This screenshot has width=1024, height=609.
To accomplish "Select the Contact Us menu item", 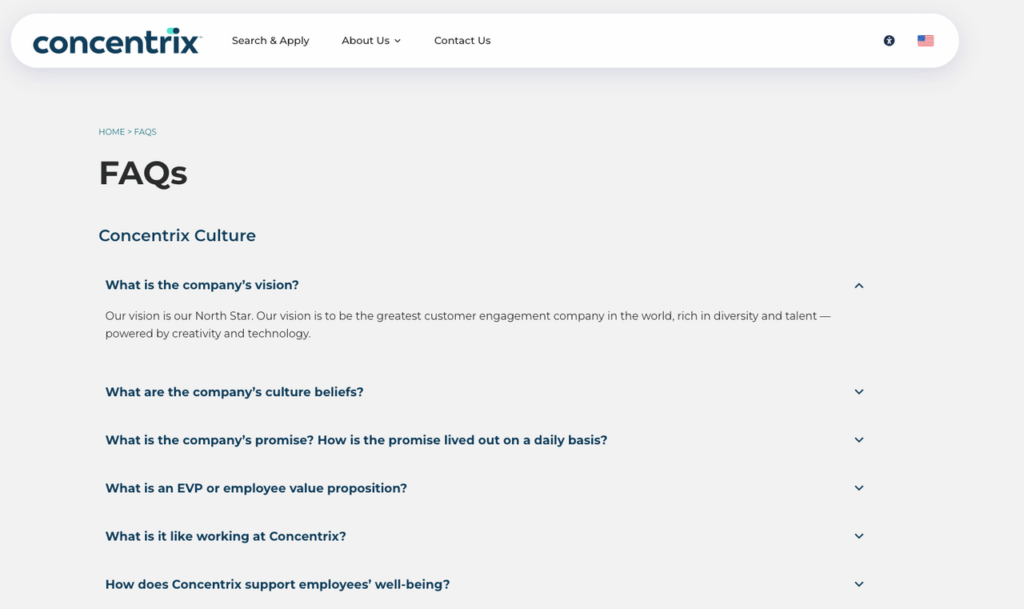I will pos(462,40).
